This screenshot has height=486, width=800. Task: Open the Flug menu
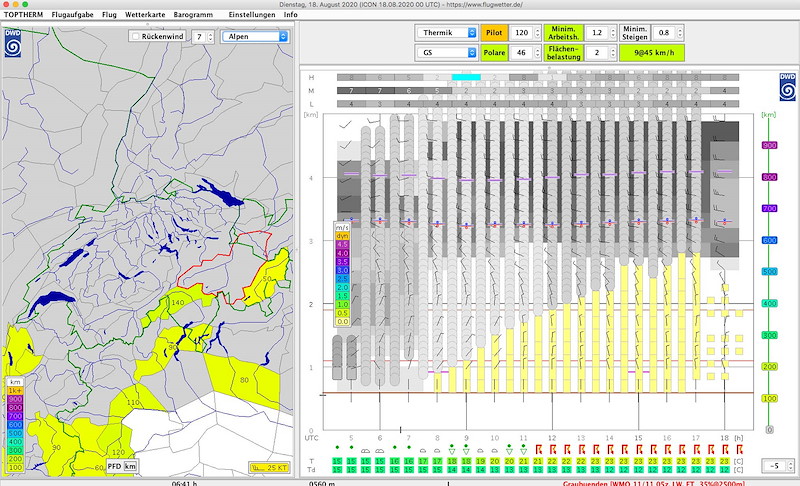point(109,15)
